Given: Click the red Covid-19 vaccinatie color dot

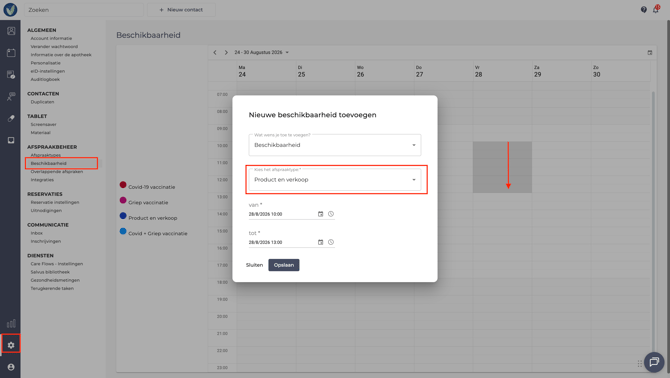Looking at the screenshot, I should pyautogui.click(x=123, y=185).
